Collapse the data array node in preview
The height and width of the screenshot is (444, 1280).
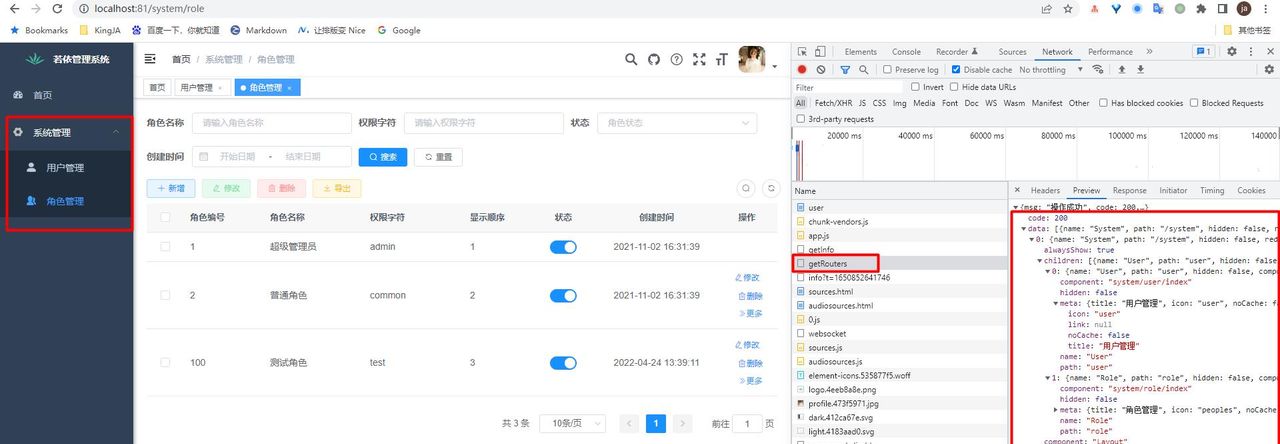pyautogui.click(x=1024, y=229)
